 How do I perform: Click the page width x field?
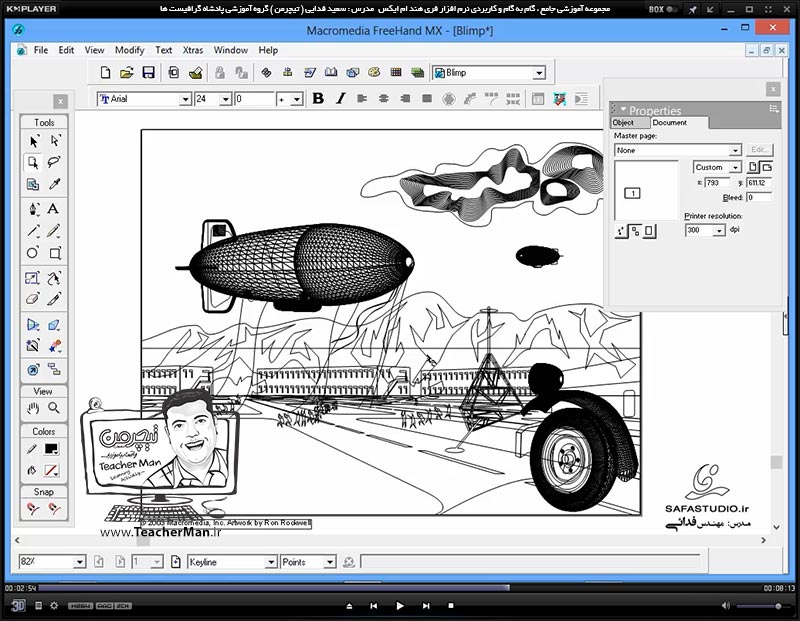click(x=718, y=183)
